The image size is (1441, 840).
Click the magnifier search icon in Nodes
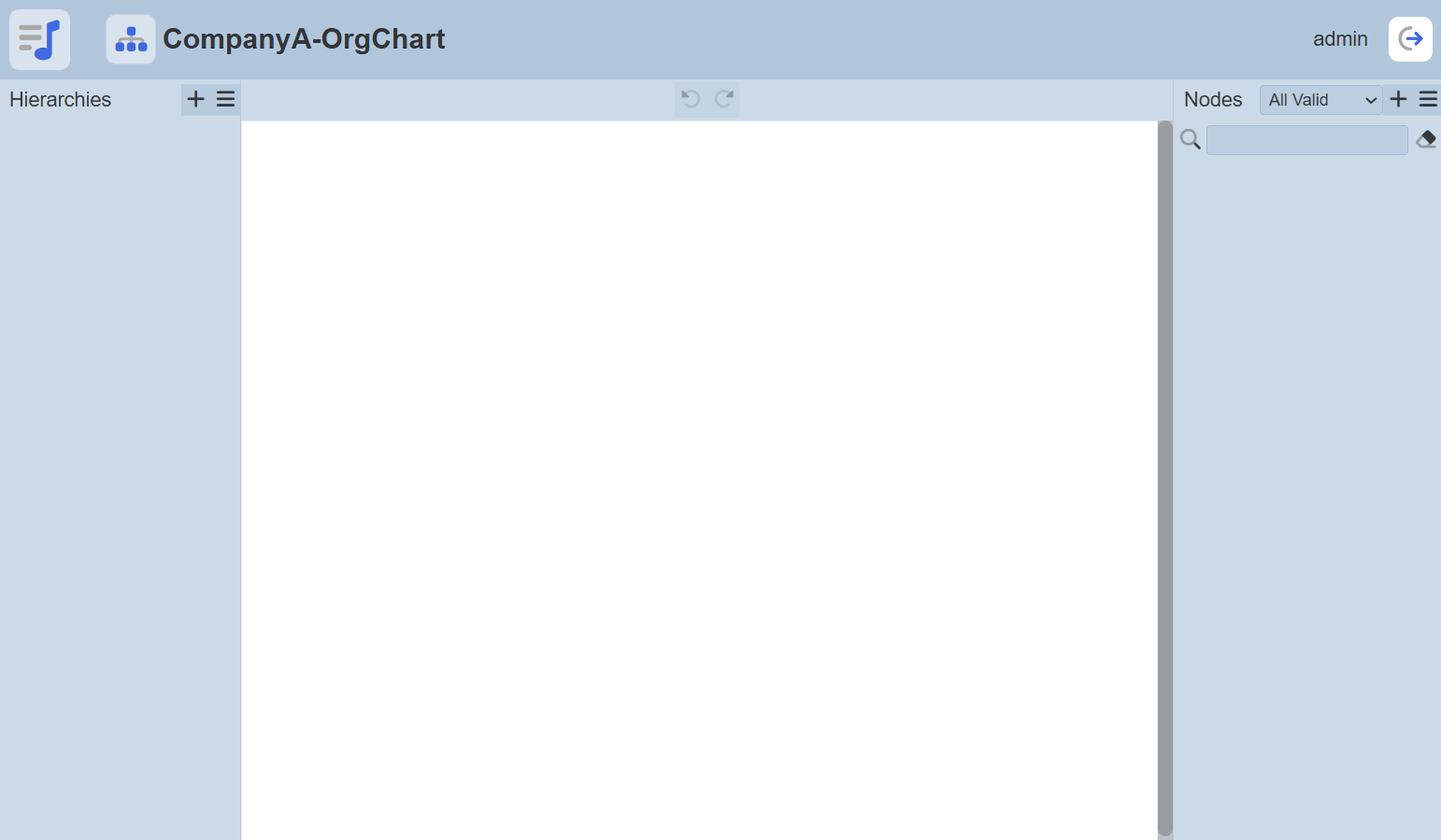tap(1190, 140)
